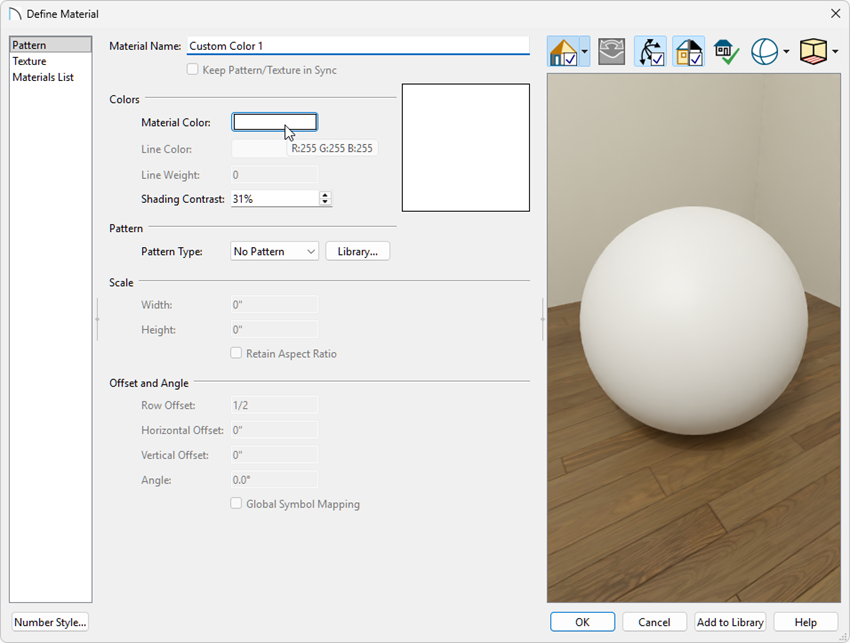This screenshot has height=643, width=850.
Task: Click the cube view mode icon
Action: (x=810, y=51)
